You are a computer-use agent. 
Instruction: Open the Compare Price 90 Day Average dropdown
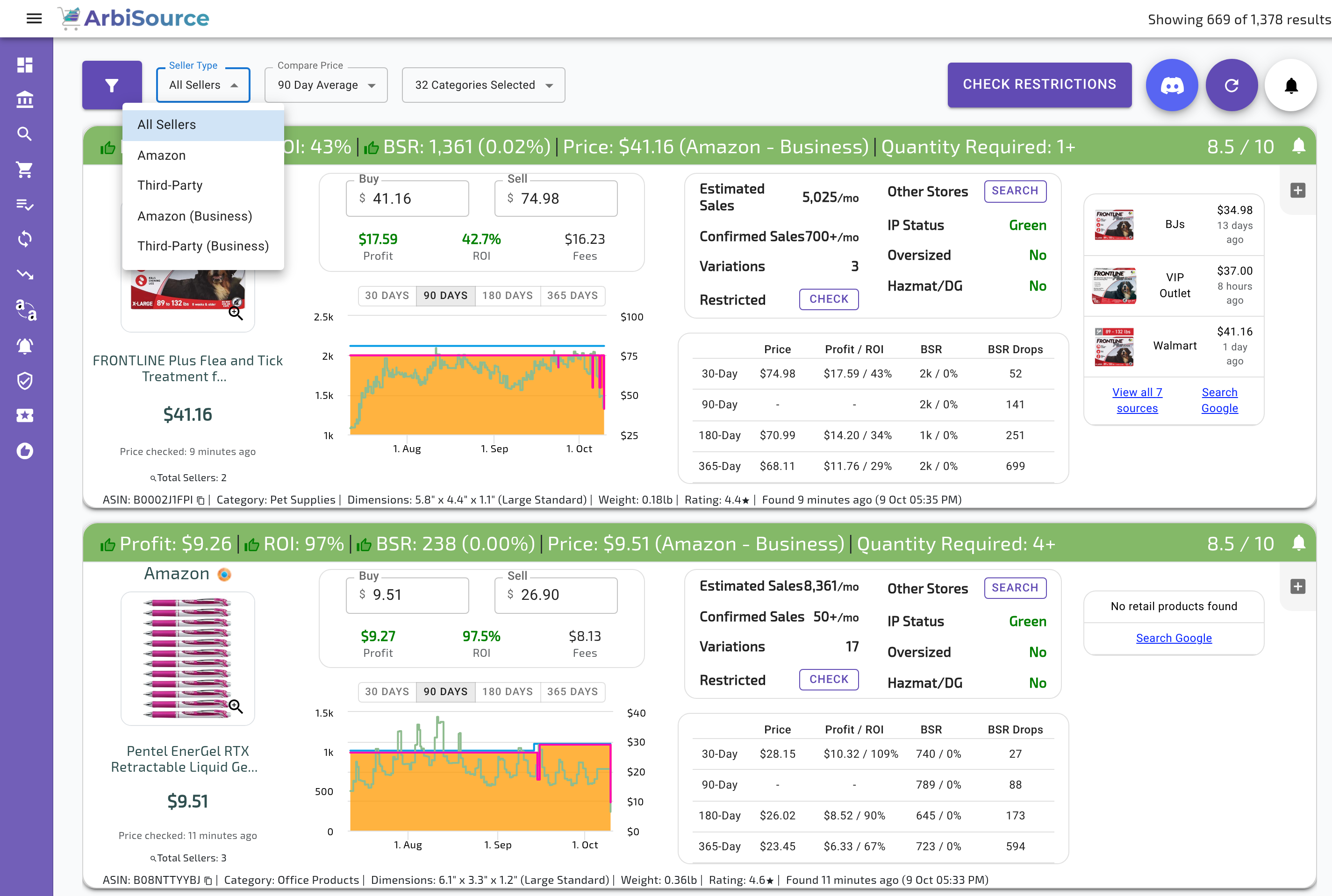pyautogui.click(x=326, y=85)
